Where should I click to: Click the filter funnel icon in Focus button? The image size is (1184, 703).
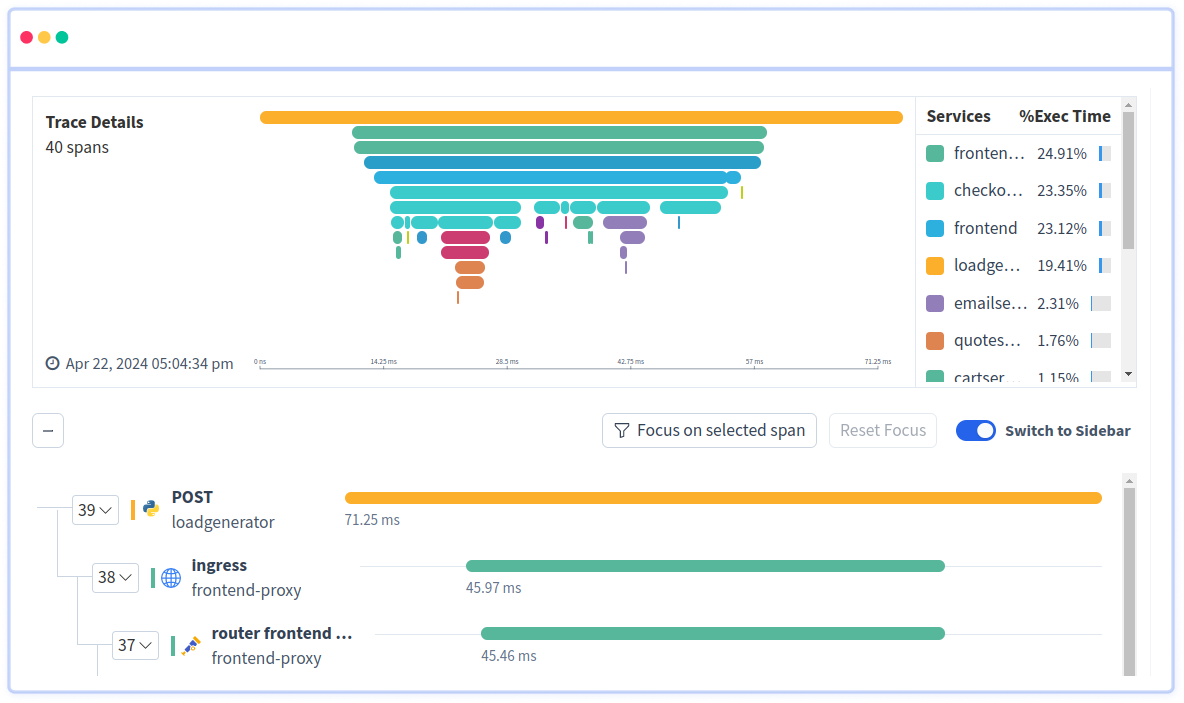(x=623, y=430)
